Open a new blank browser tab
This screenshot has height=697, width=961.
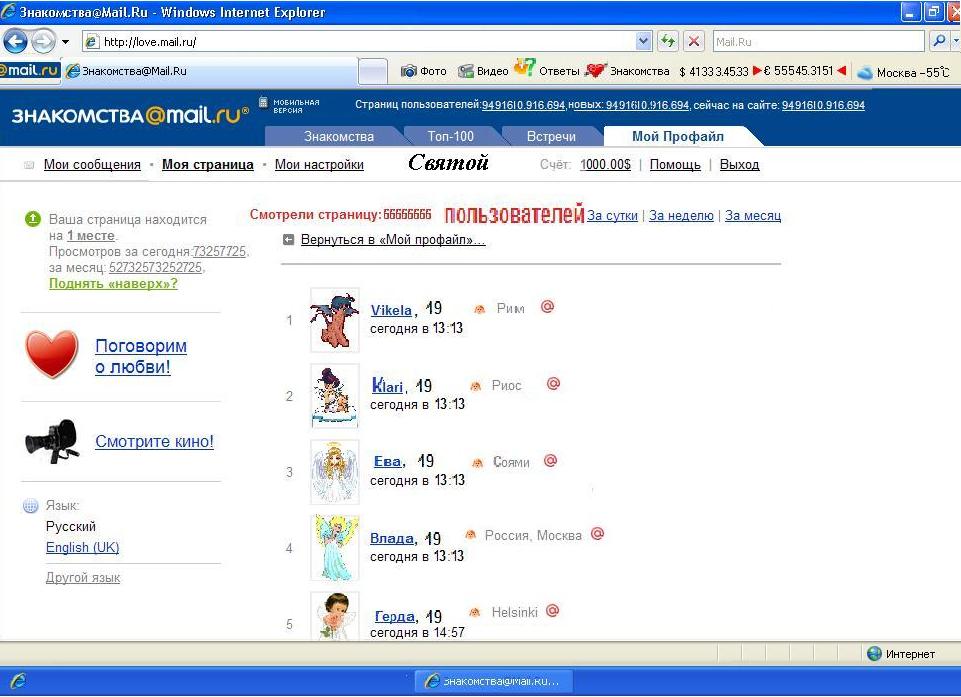[x=373, y=71]
